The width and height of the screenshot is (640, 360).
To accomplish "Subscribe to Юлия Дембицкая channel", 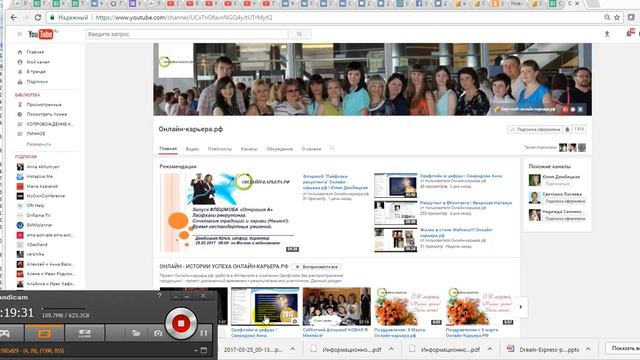I will 558,184.
